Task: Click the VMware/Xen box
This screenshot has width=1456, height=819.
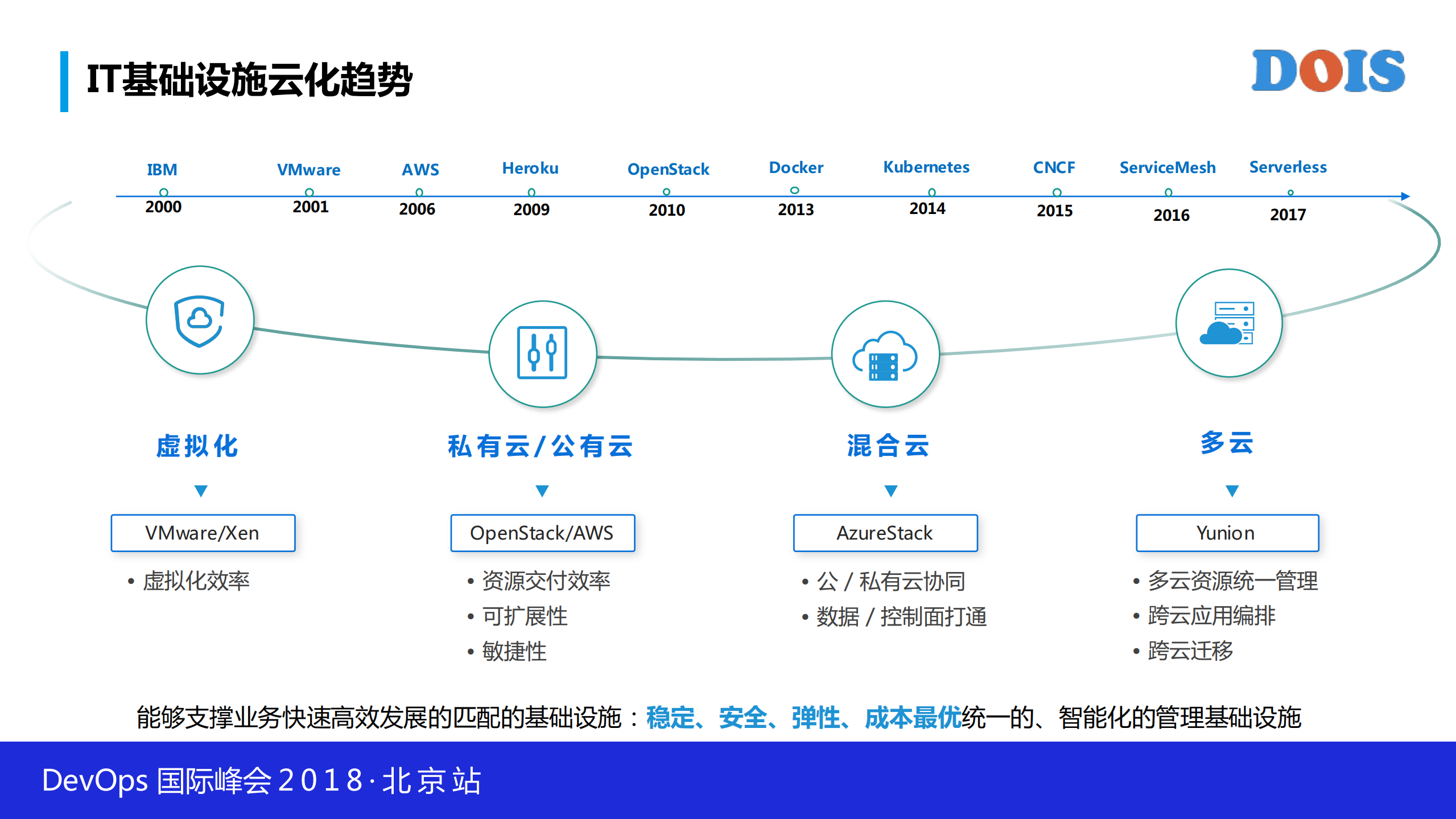Action: 203,533
